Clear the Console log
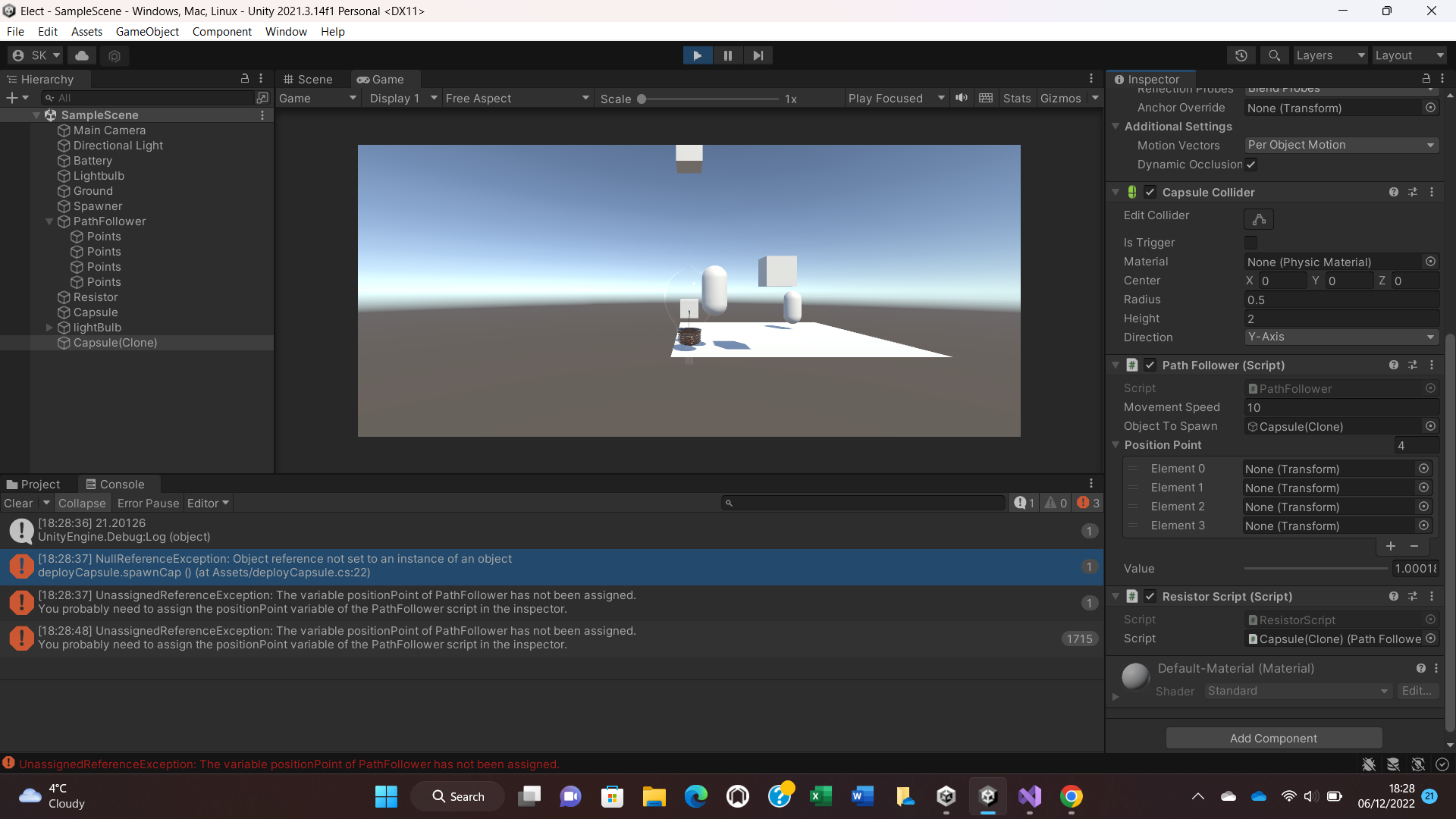Screen dimensions: 1456x819 pos(18,503)
